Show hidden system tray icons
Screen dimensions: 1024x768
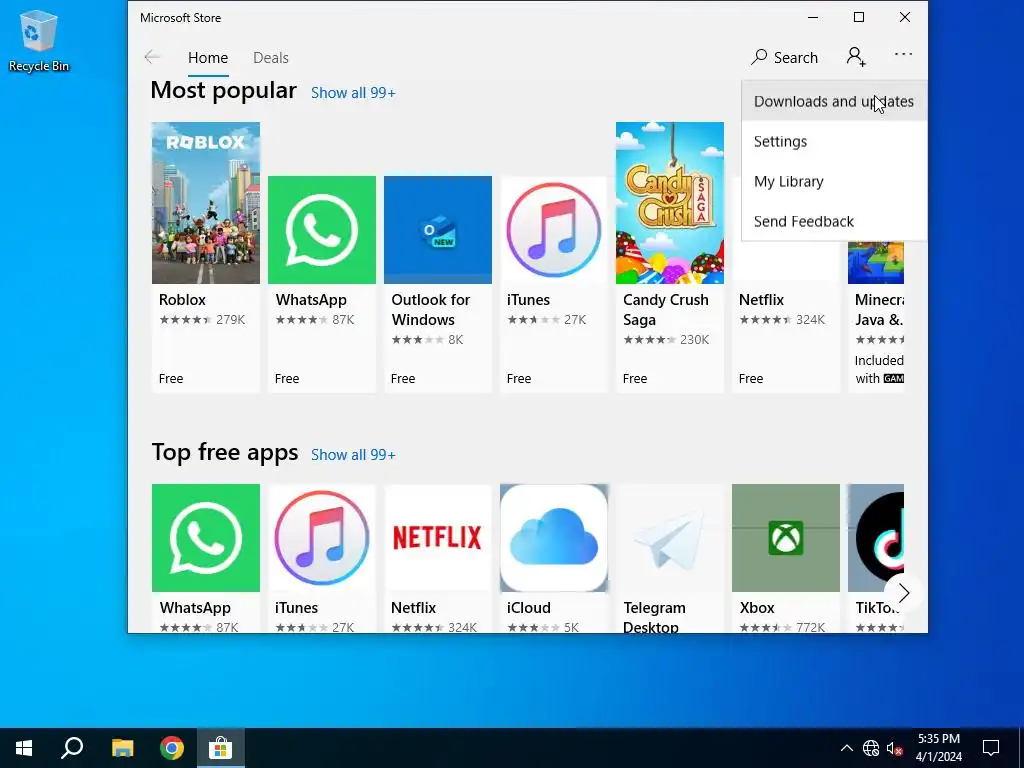(x=846, y=748)
